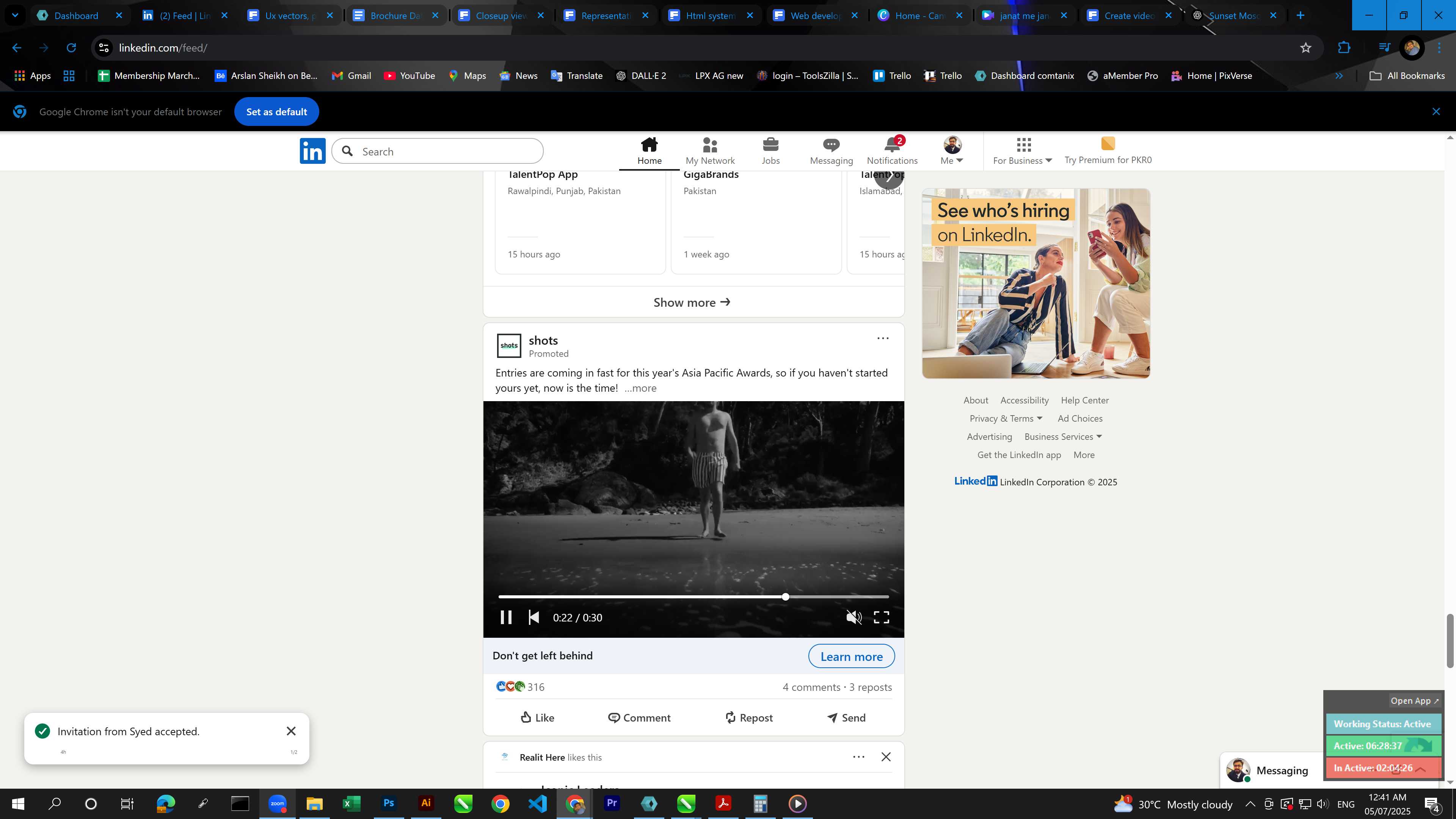The image size is (1456, 819).
Task: Enter video fullscreen mode
Action: click(x=881, y=617)
